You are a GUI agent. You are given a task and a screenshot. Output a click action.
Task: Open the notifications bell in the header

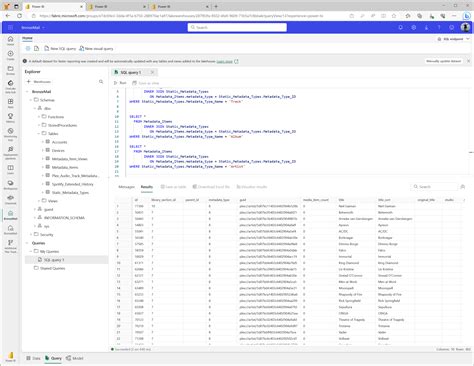pos(401,27)
